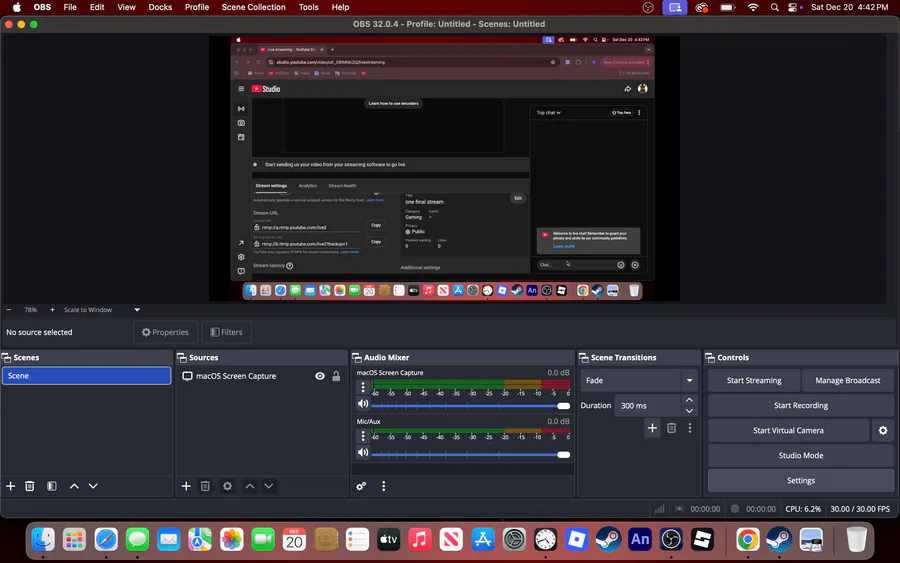The width and height of the screenshot is (900, 563).
Task: Move source up arrow in Sources panel
Action: 250,486
